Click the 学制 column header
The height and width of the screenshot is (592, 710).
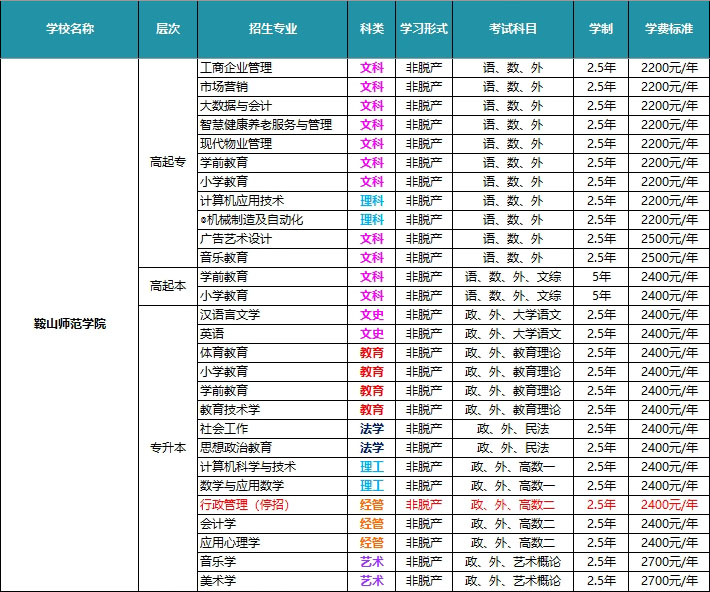point(601,29)
